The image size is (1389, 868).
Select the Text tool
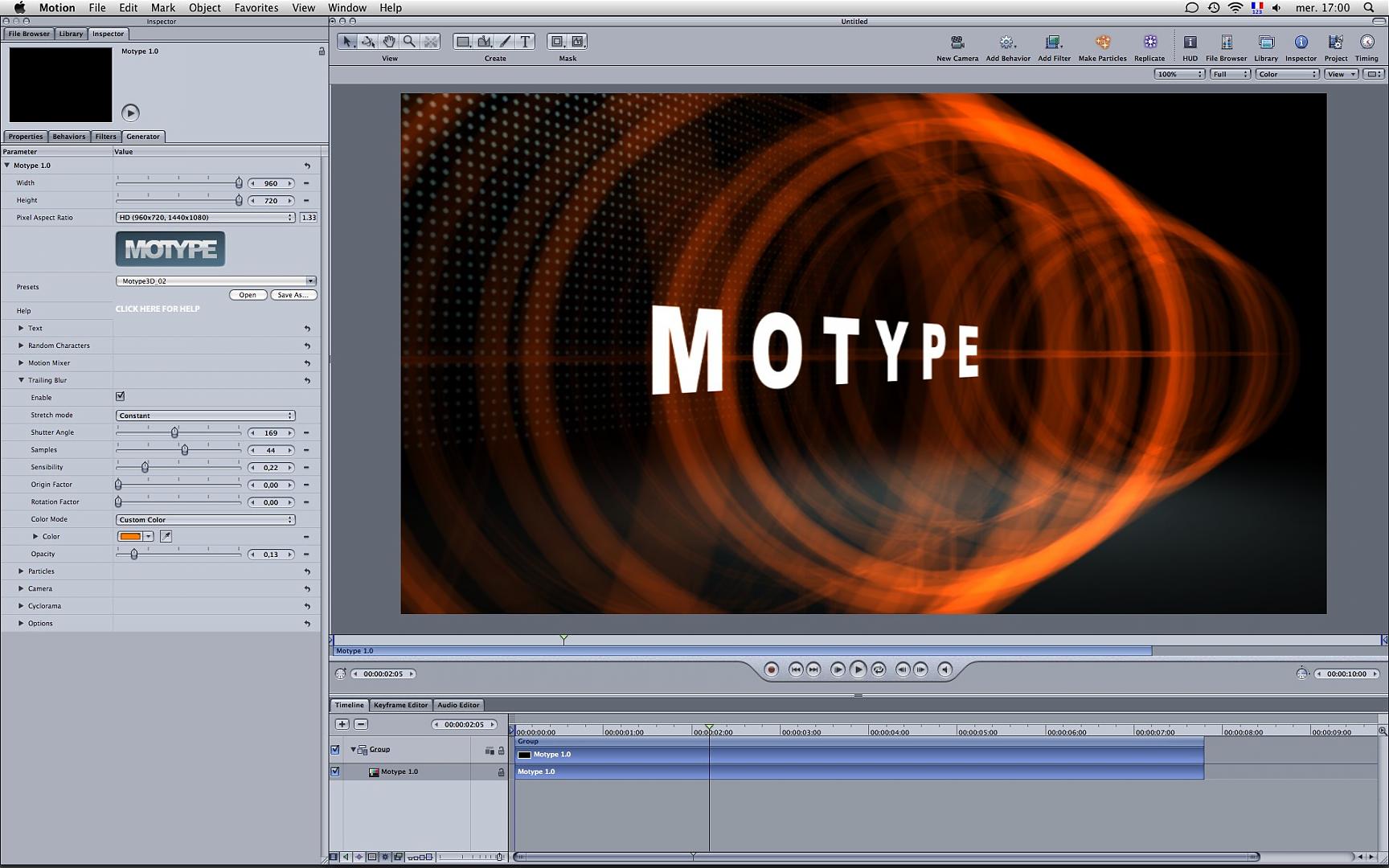pyautogui.click(x=525, y=42)
